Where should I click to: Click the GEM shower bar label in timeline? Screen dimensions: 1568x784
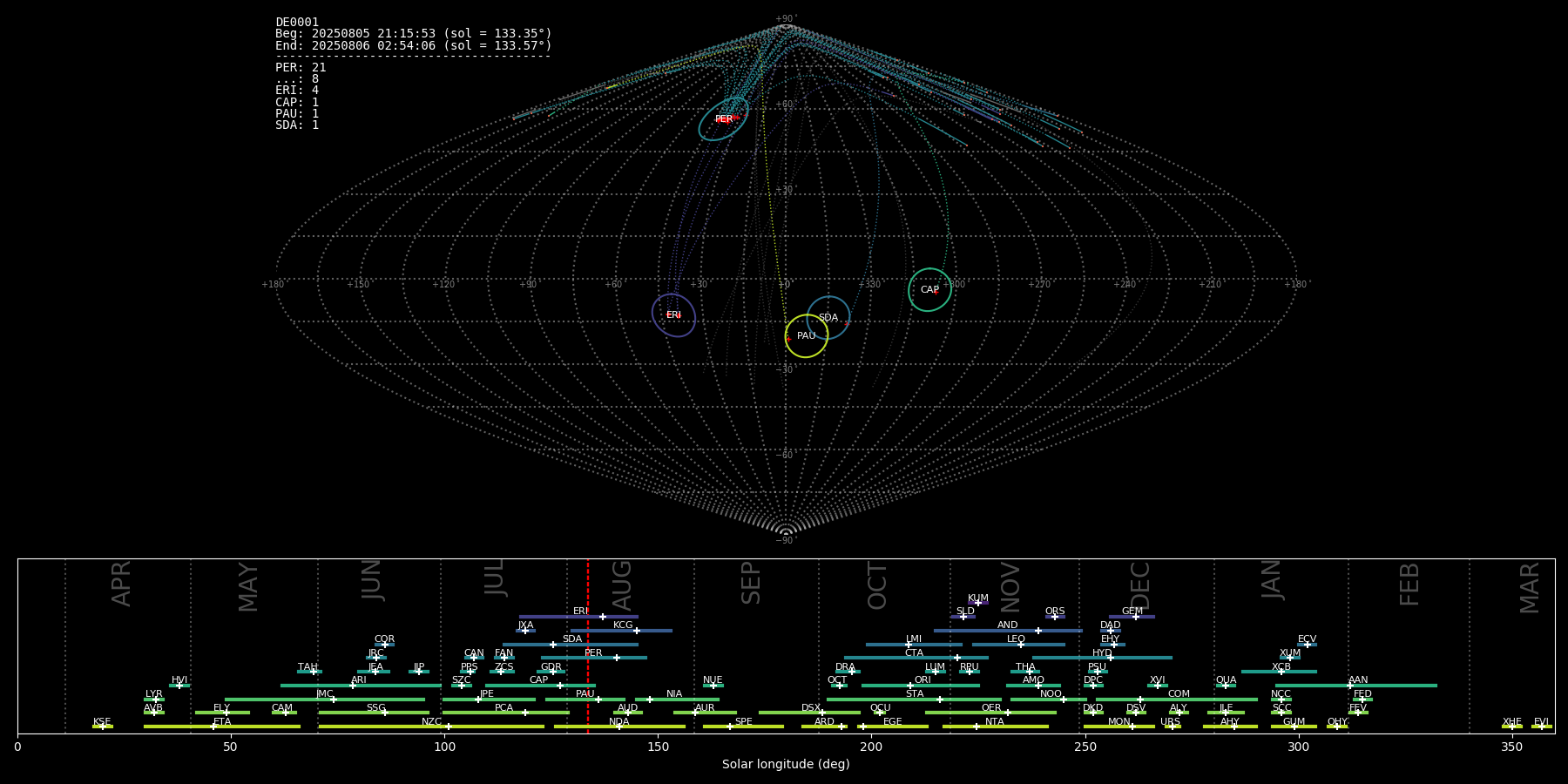1132,612
